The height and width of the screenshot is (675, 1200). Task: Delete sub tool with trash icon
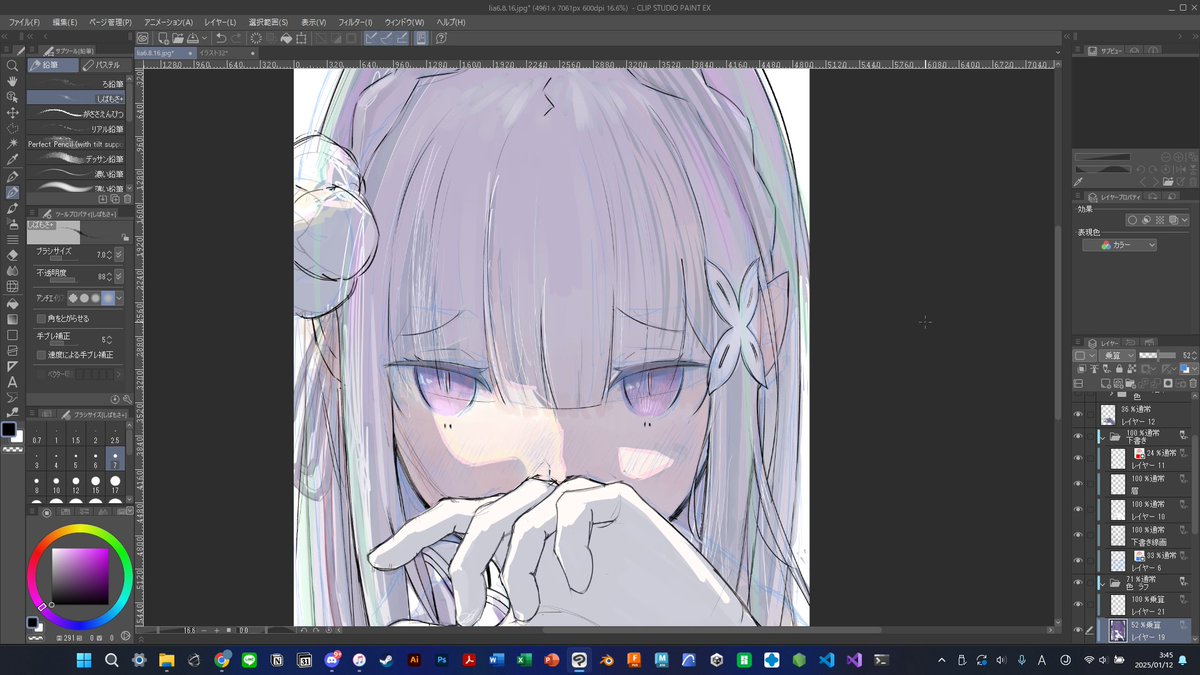coord(127,199)
